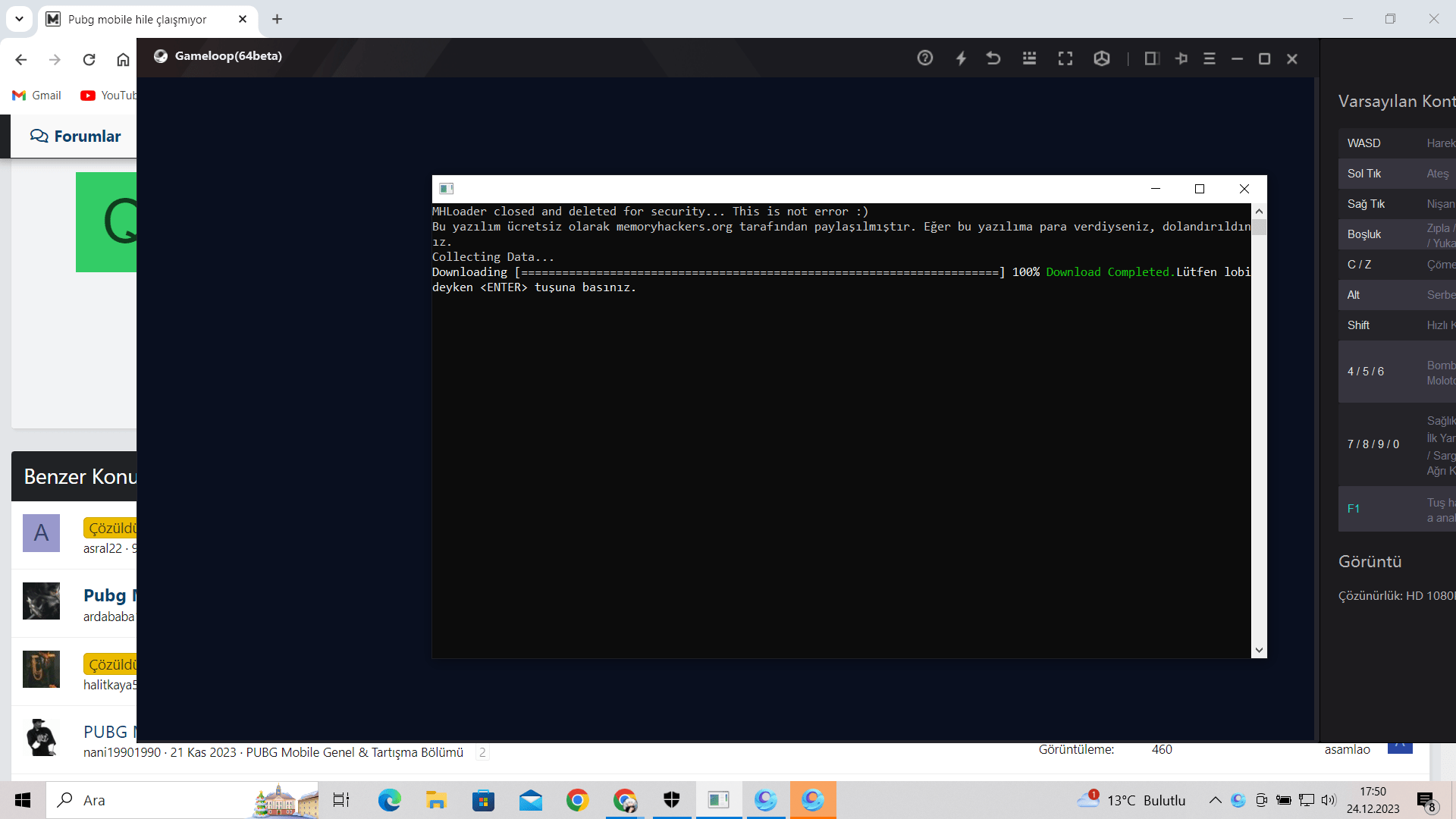Click the Gameloop logo icon
Viewport: 1456px width, 819px height.
[160, 56]
